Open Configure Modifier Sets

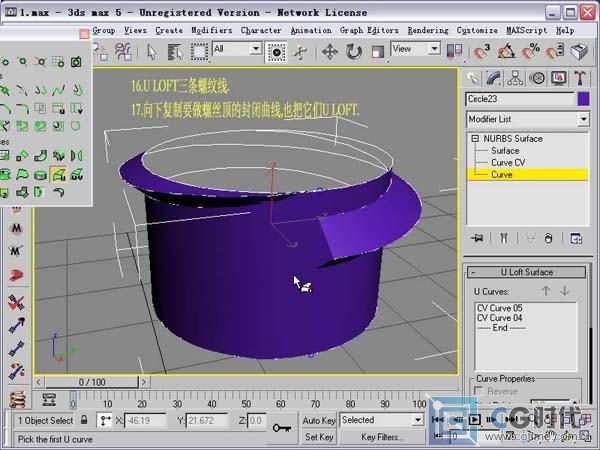click(x=576, y=238)
